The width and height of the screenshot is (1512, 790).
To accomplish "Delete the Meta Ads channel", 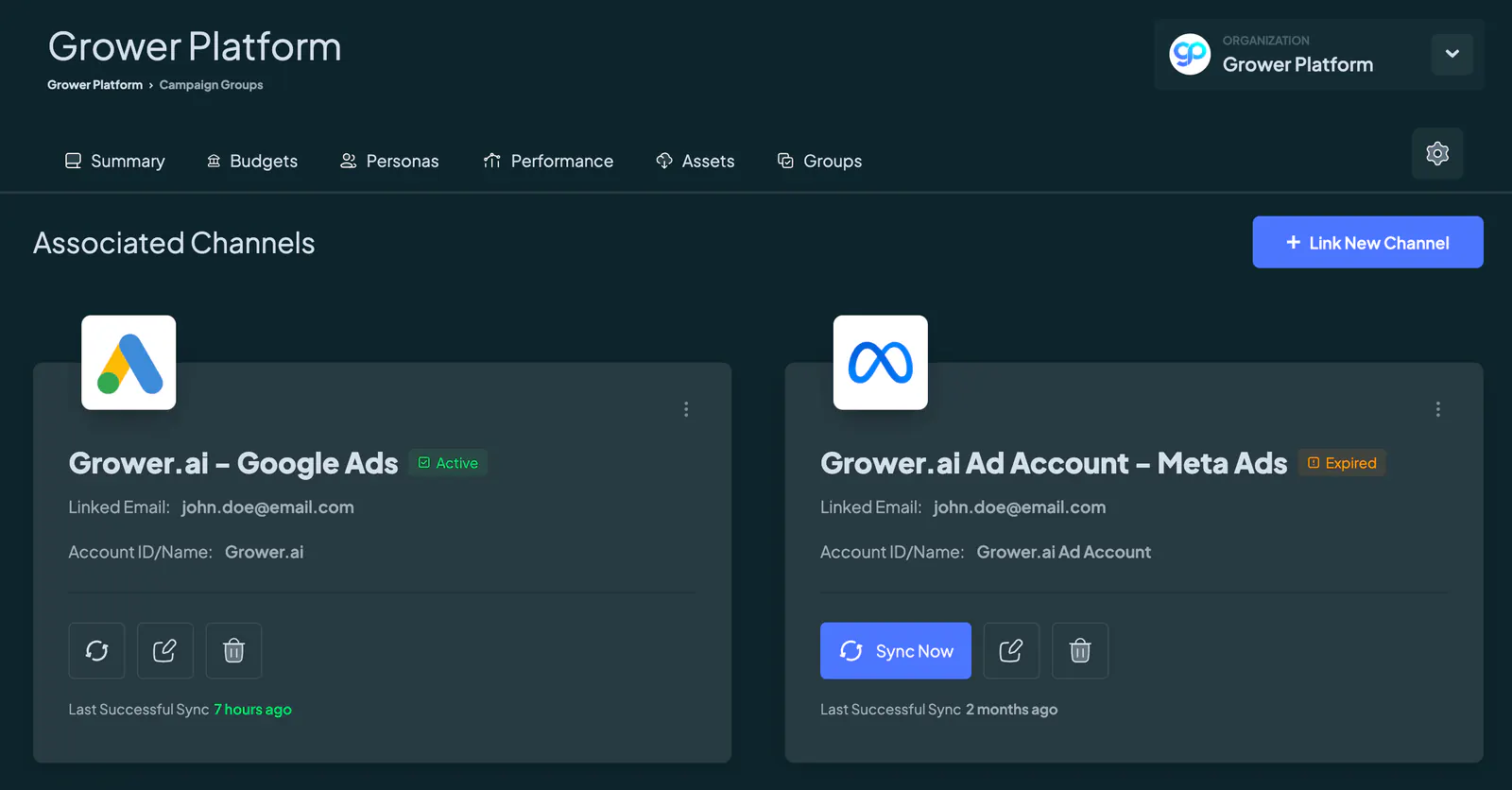I will tap(1080, 650).
